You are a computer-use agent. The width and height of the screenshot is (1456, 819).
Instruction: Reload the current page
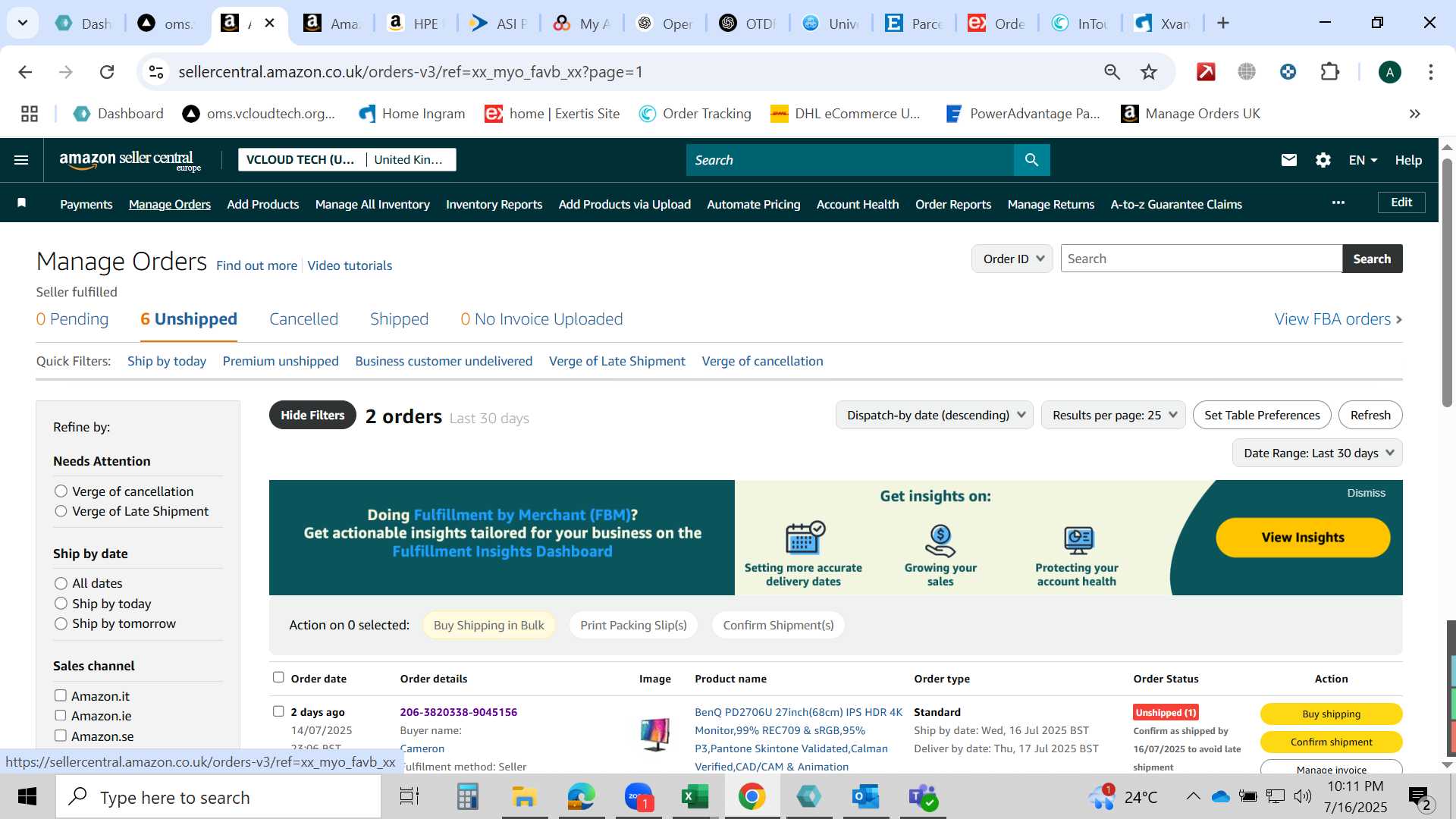(107, 72)
